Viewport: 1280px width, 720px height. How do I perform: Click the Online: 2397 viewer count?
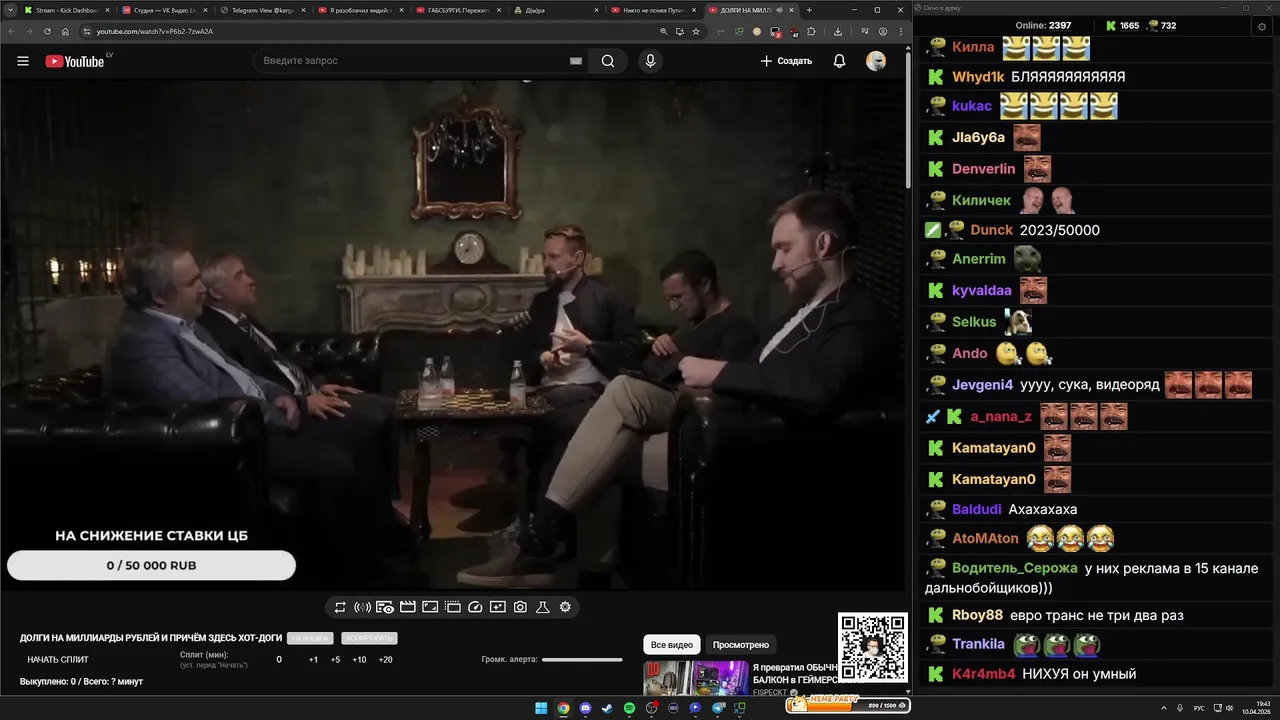coord(1043,26)
